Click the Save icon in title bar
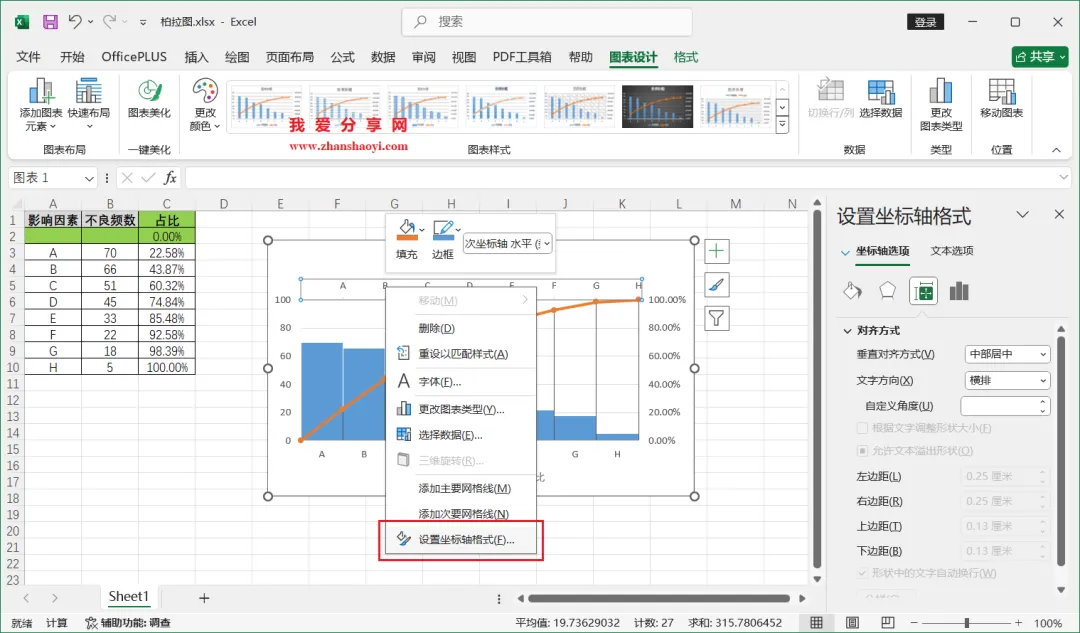 (x=50, y=21)
